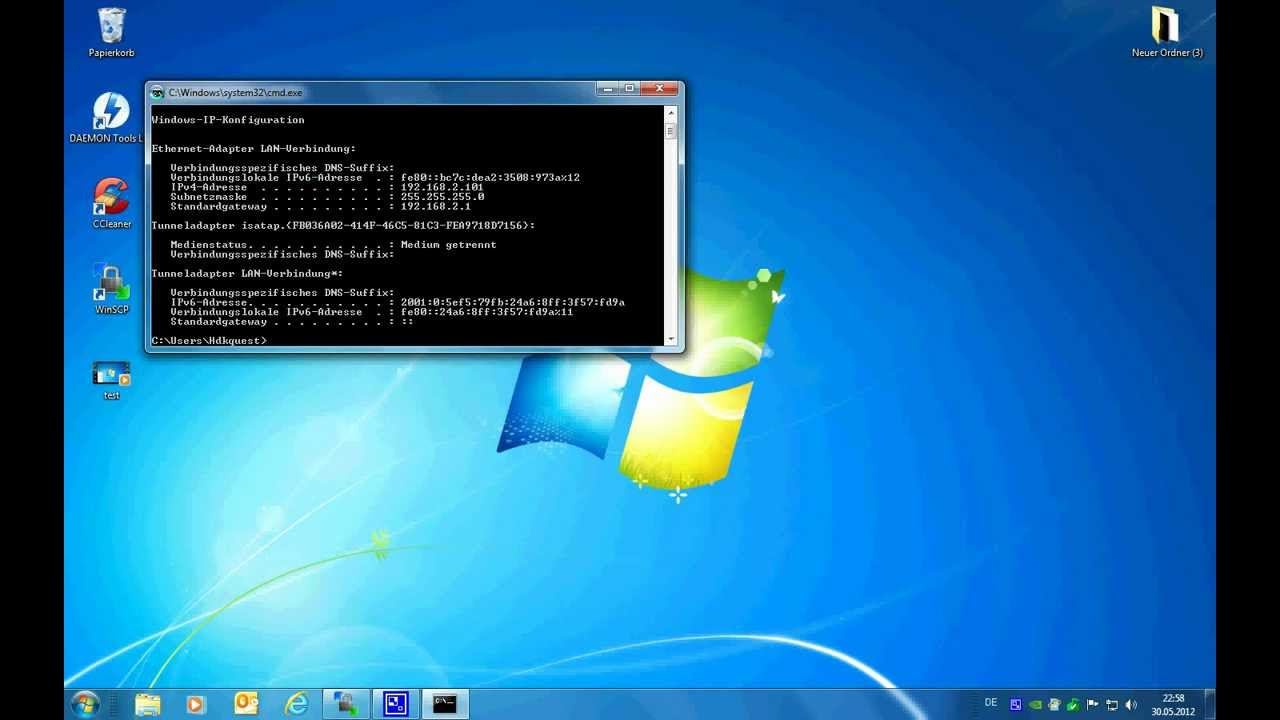Click the 'Medium getrennt' status text
Viewport: 1280px width, 720px height.
tap(448, 245)
